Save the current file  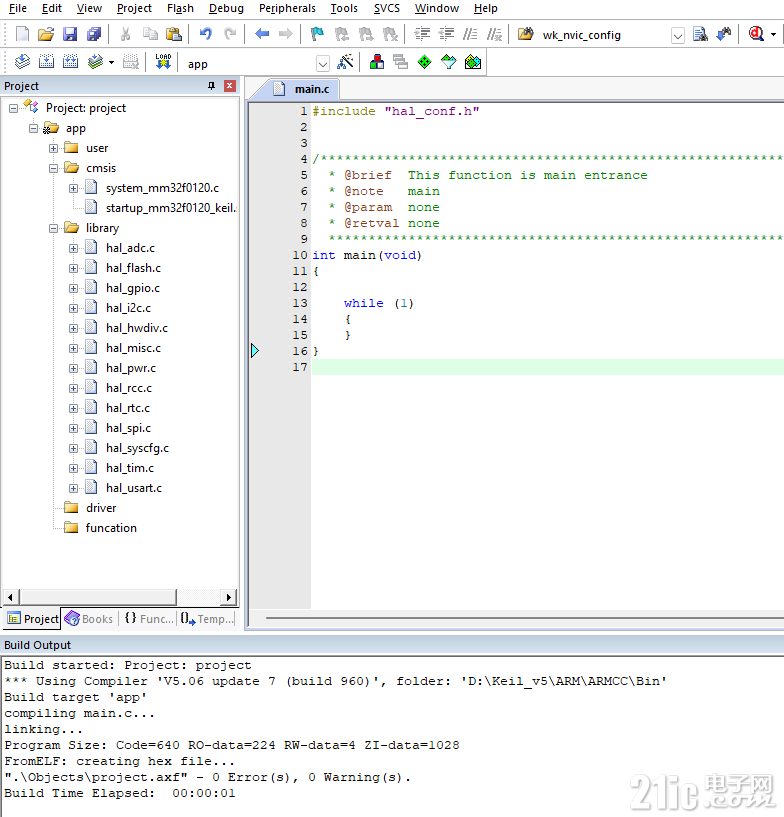coord(70,34)
